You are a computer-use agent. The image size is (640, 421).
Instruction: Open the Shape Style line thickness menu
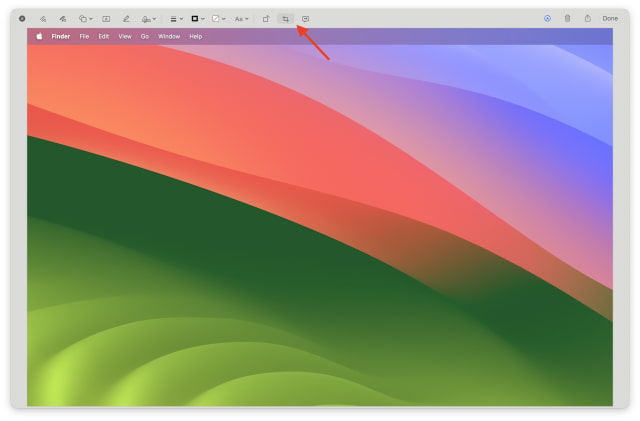tap(174, 18)
